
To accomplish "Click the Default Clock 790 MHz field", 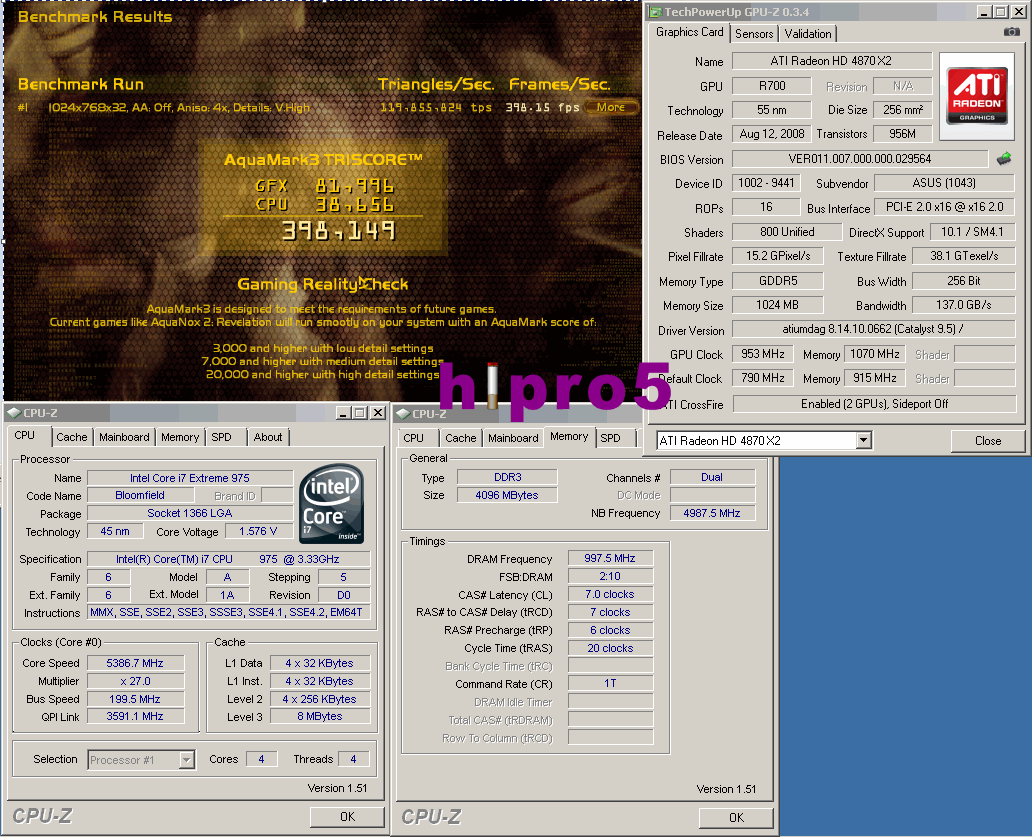I will pyautogui.click(x=762, y=378).
